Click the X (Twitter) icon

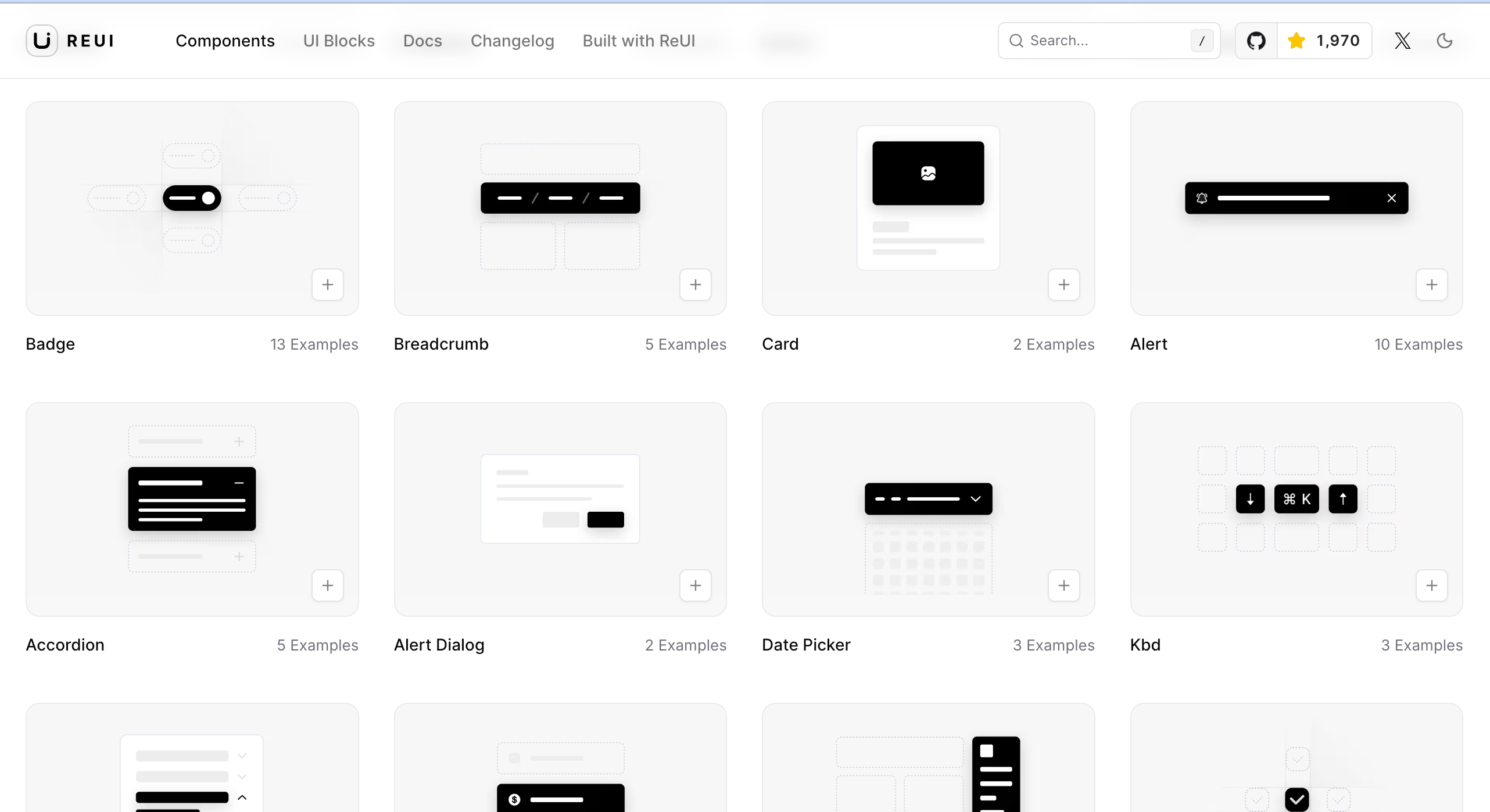point(1402,41)
